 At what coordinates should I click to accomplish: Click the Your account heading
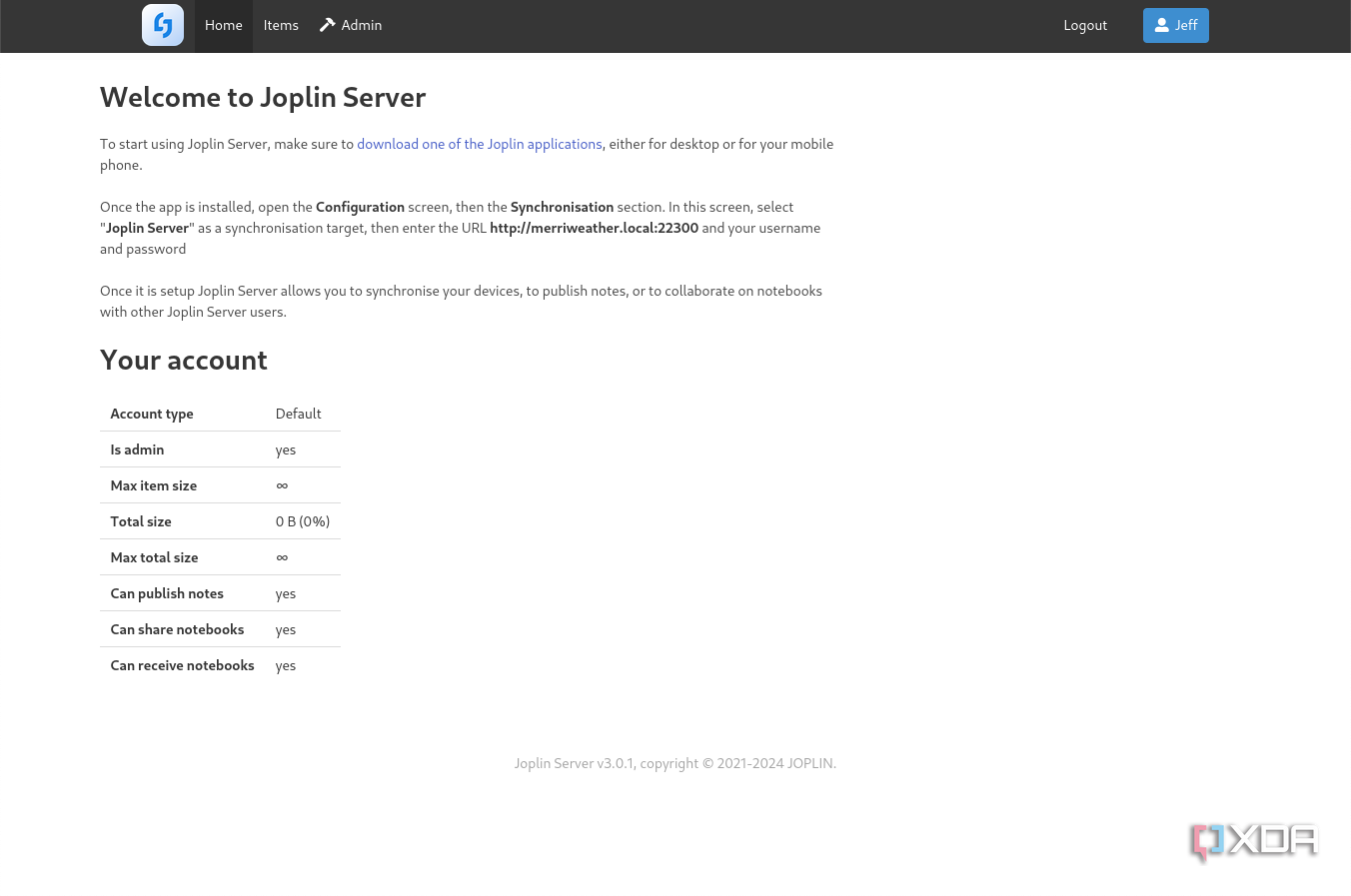[x=184, y=360]
